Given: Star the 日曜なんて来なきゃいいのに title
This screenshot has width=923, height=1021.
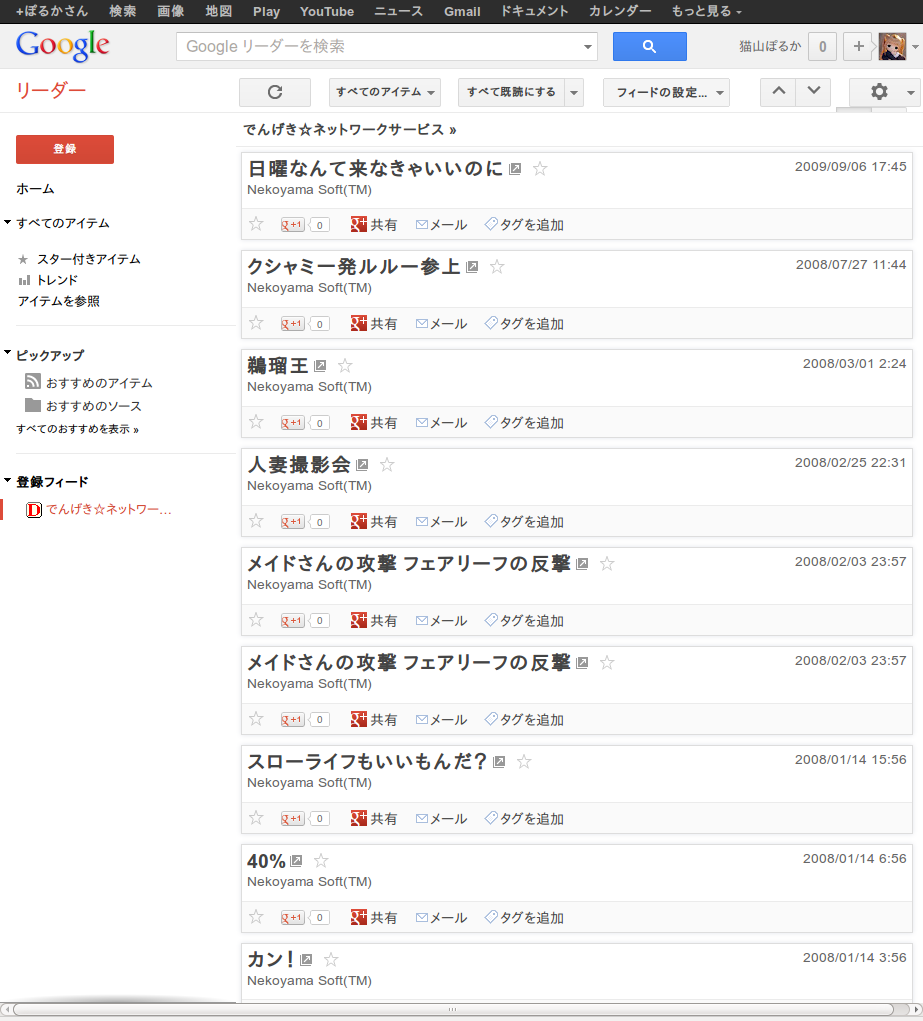Looking at the screenshot, I should [540, 169].
